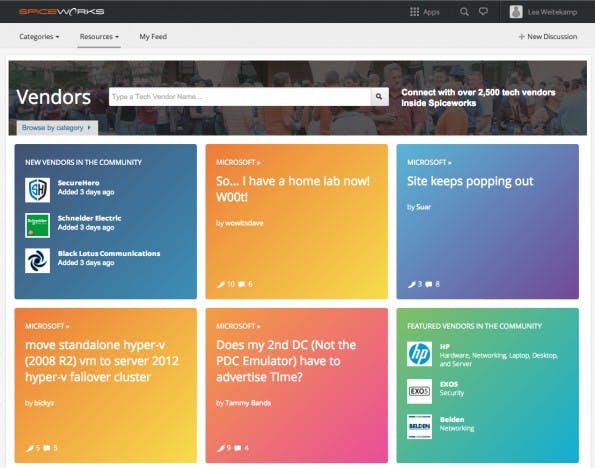
Task: Open the Apps menu label
Action: [431, 12]
